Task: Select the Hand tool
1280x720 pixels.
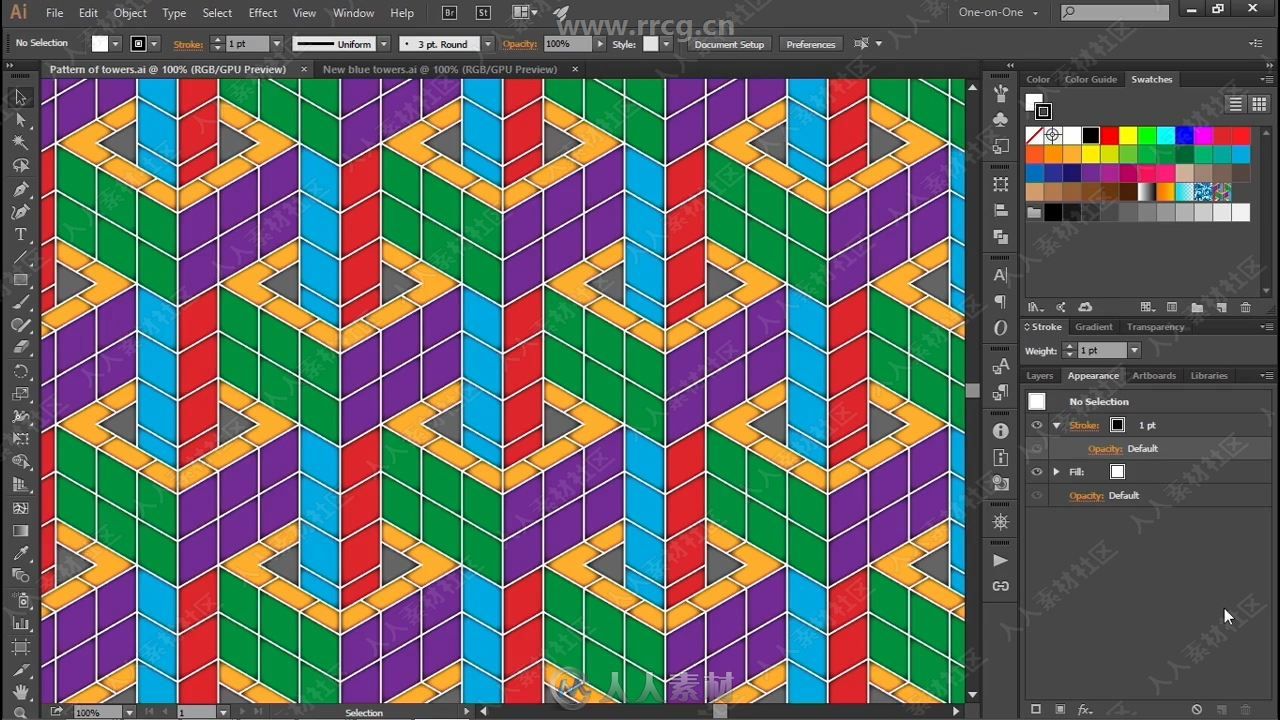Action: tap(21, 691)
